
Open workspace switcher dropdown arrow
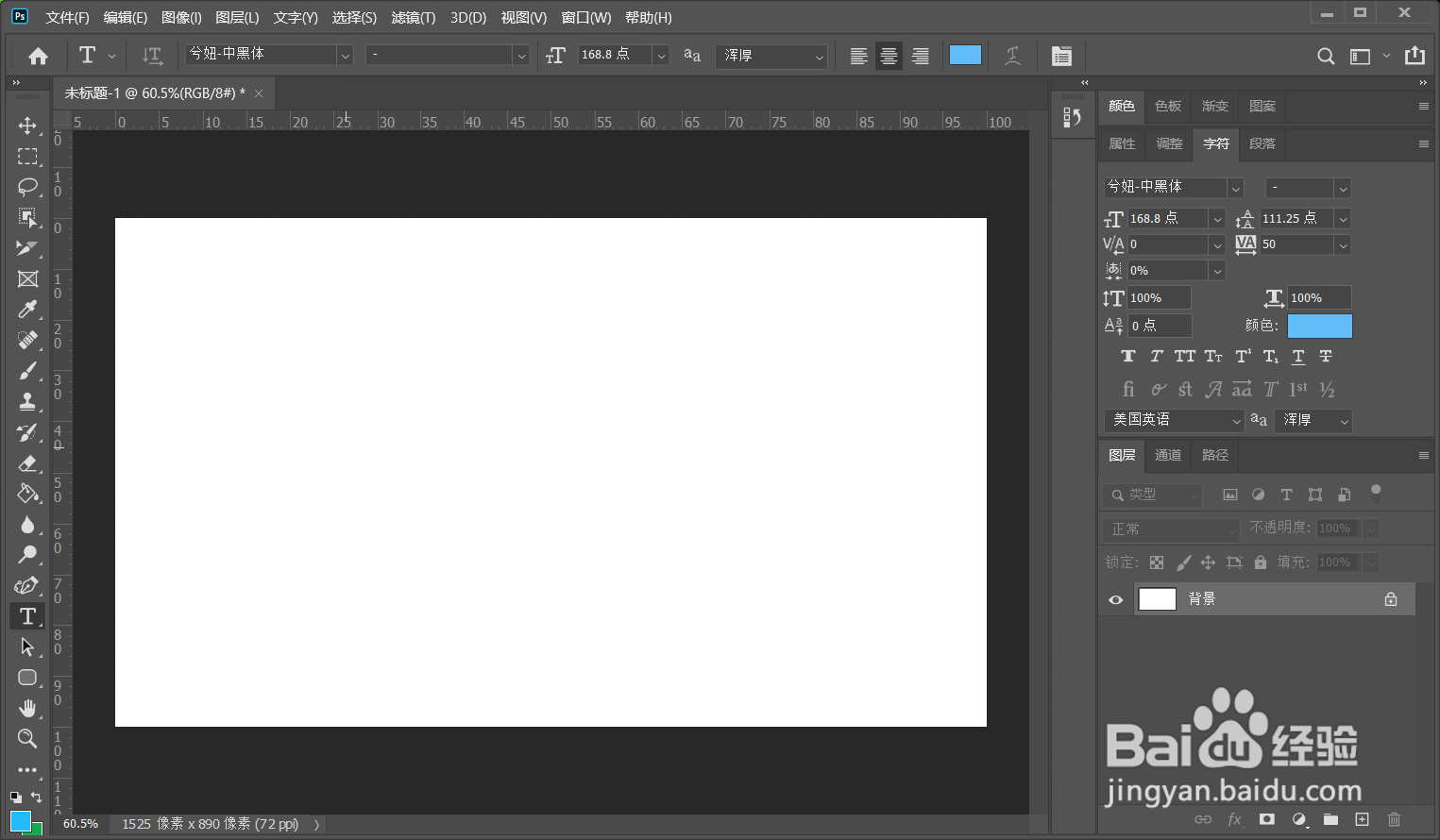coord(1386,56)
